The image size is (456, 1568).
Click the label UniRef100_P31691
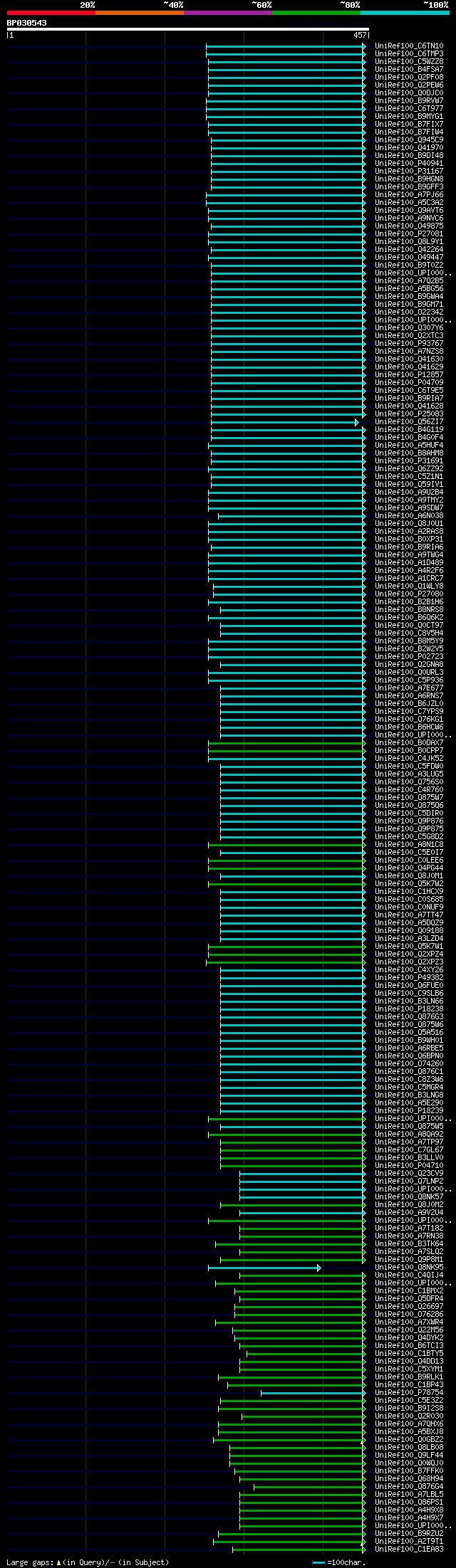(409, 461)
